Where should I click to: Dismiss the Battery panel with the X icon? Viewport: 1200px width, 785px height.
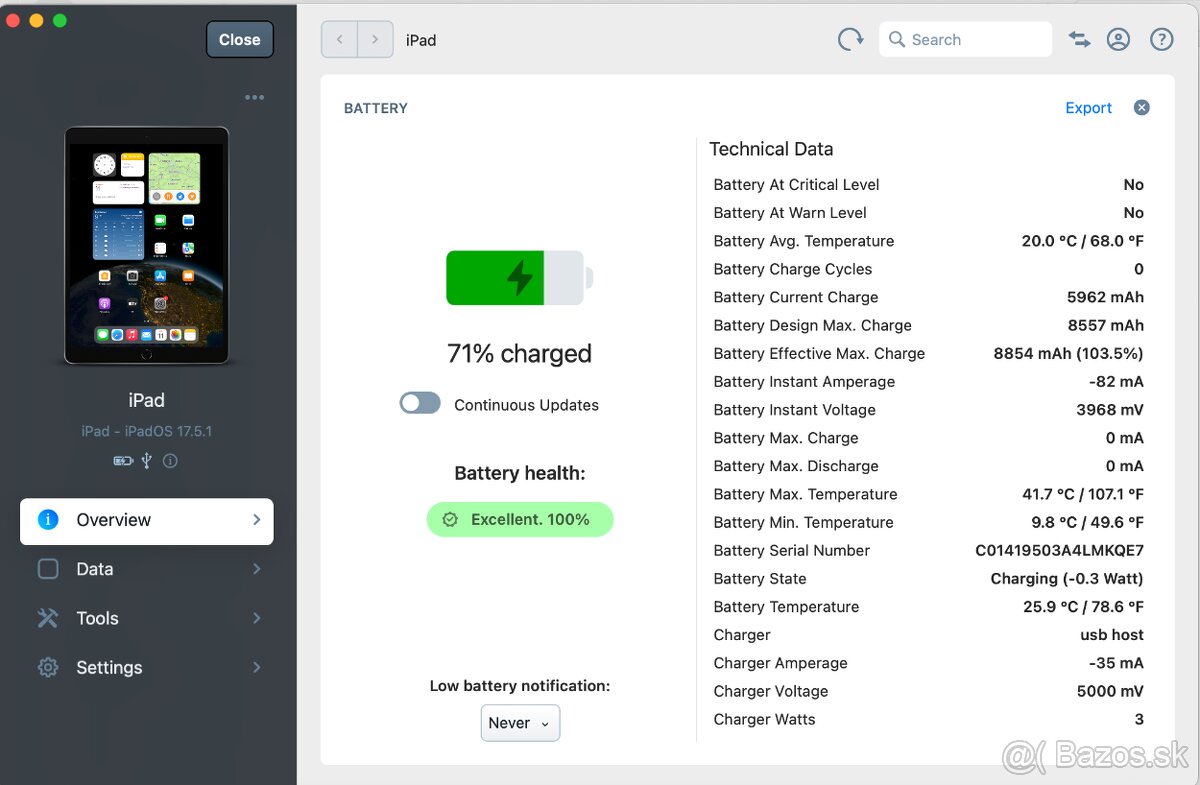point(1141,108)
